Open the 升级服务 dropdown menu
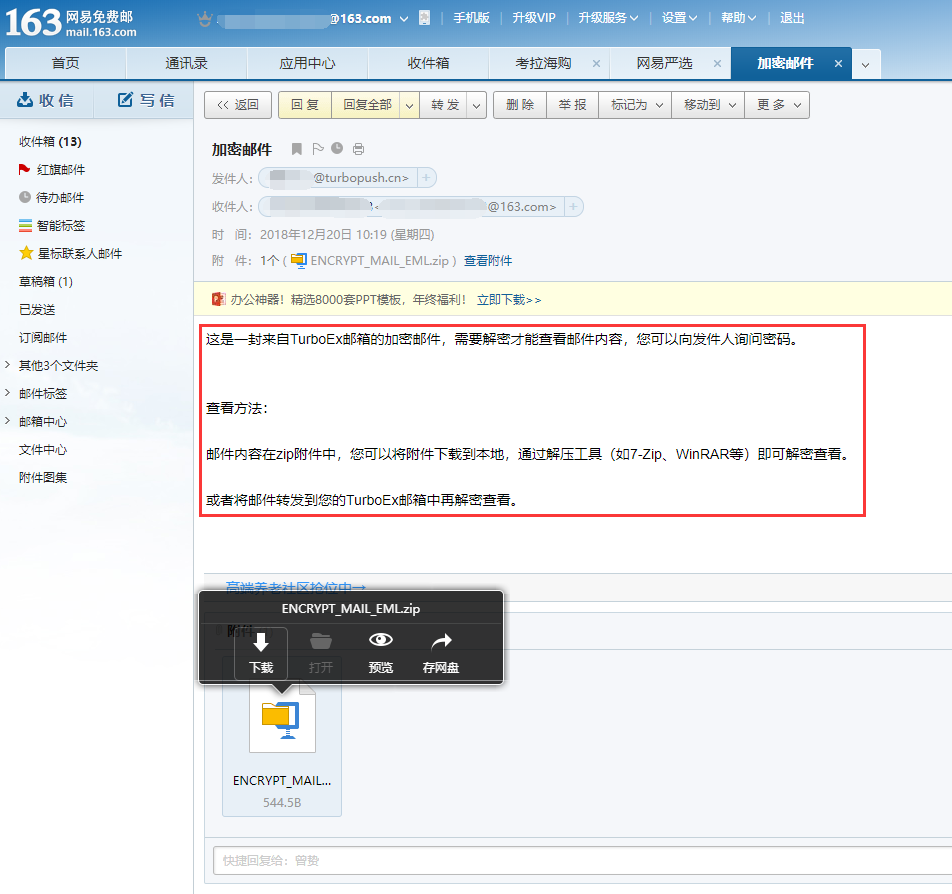 coord(608,18)
